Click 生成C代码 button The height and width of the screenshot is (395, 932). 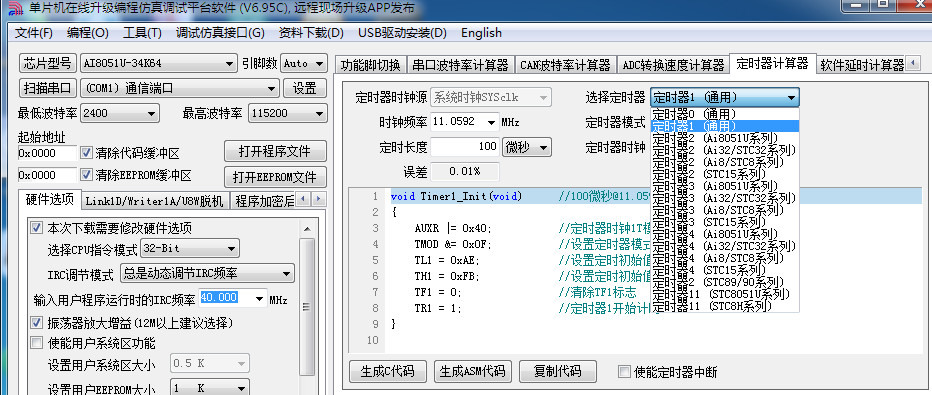click(388, 371)
